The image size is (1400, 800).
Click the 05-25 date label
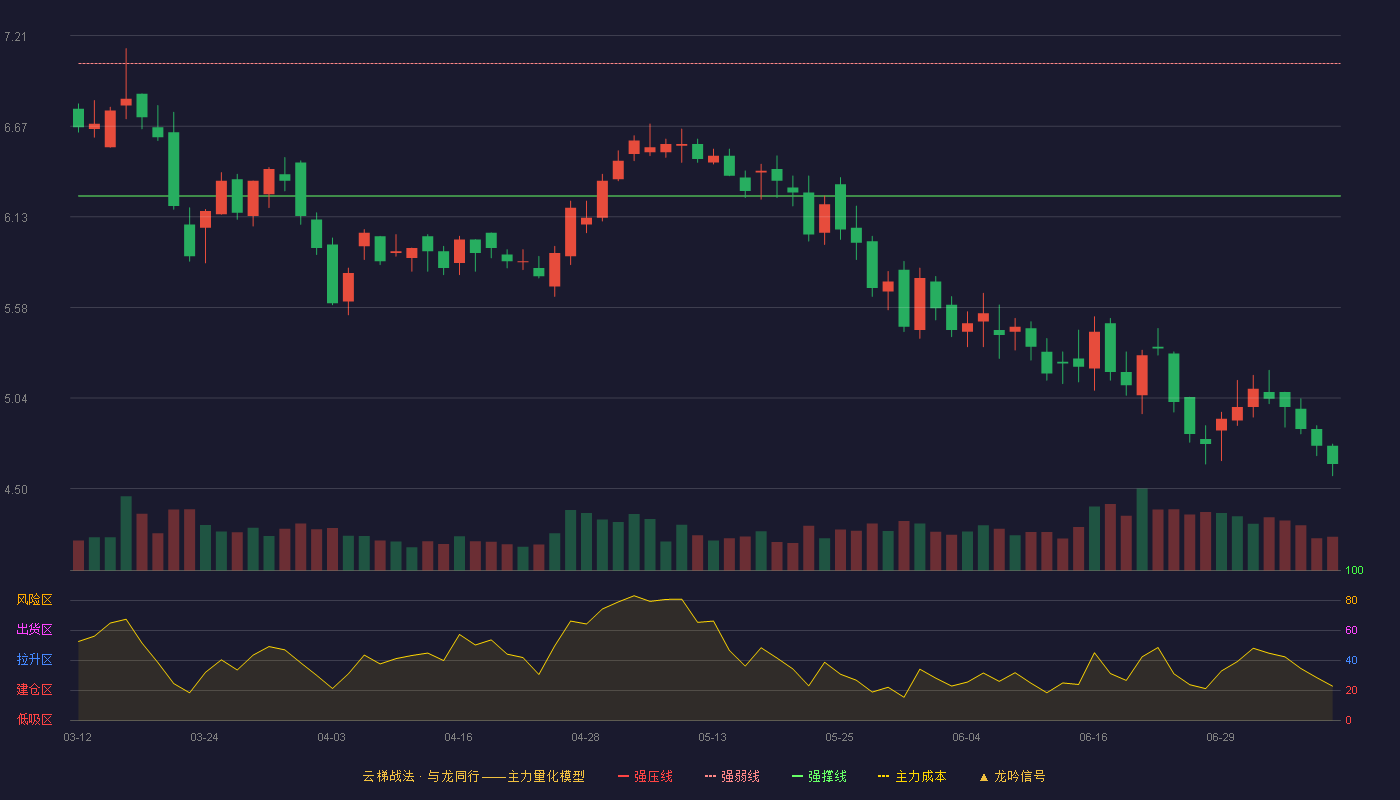(x=839, y=737)
